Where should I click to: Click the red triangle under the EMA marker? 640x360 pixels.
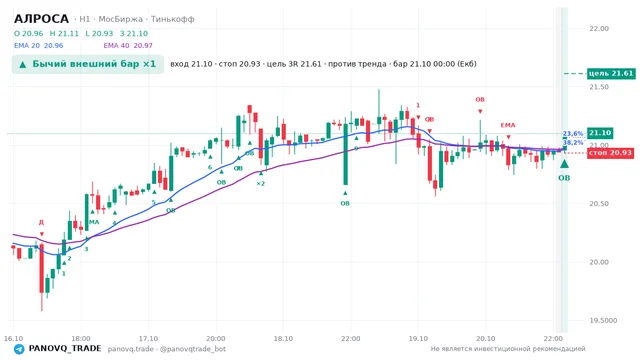508,137
